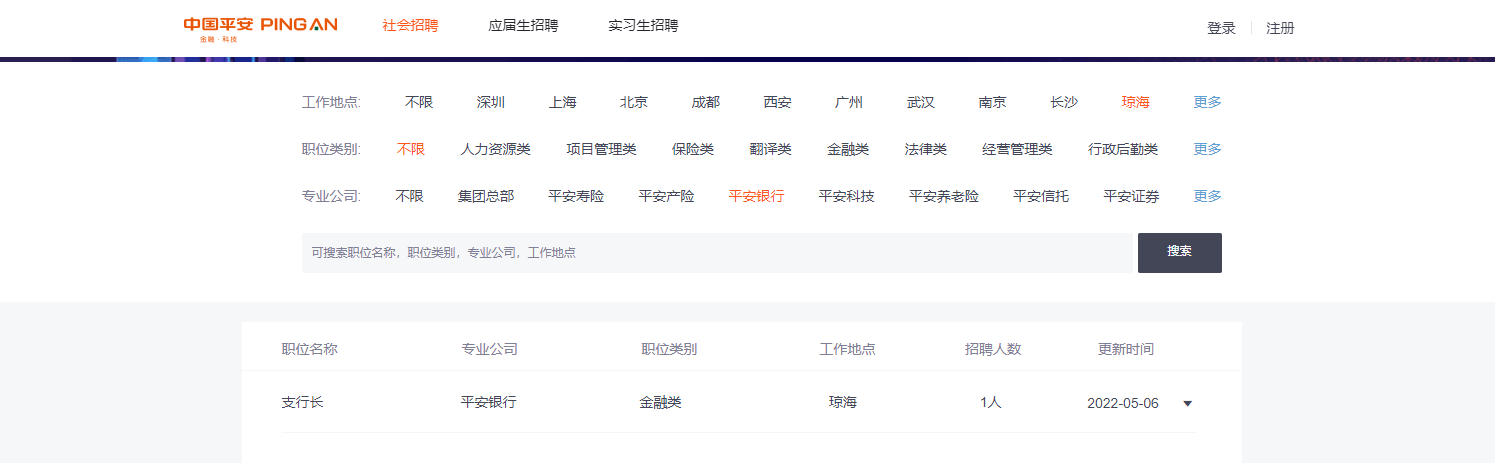This screenshot has width=1495, height=463.
Task: Click the 2022-05-06 update date
Action: click(1123, 403)
